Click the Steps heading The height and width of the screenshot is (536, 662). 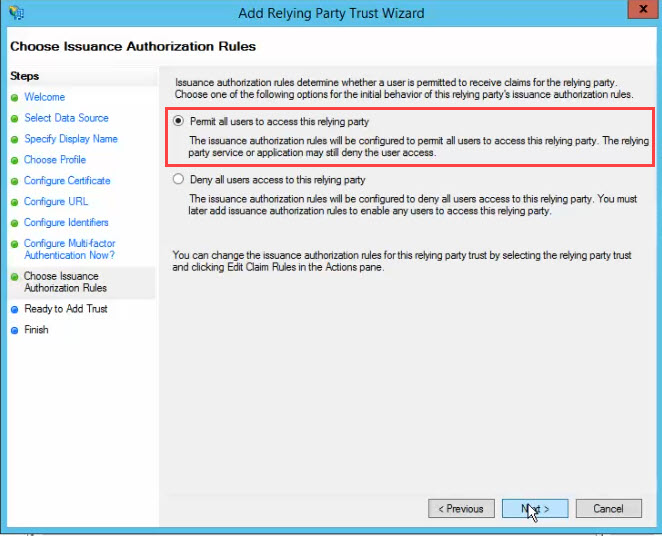click(24, 76)
